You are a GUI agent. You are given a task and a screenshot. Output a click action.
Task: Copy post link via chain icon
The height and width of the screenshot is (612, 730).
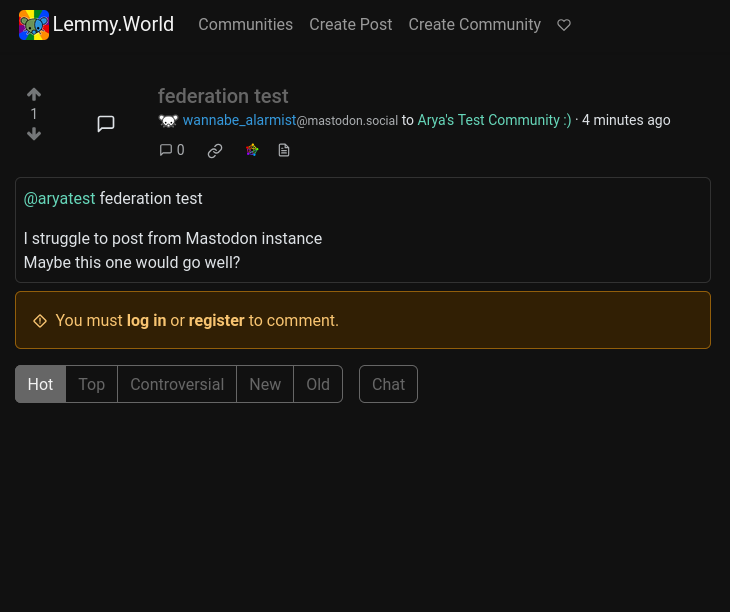point(215,150)
